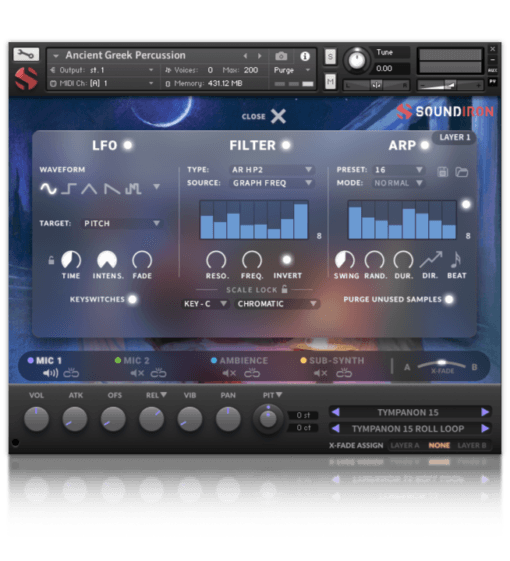Select the triangle LFO waveform icon

tap(89, 189)
